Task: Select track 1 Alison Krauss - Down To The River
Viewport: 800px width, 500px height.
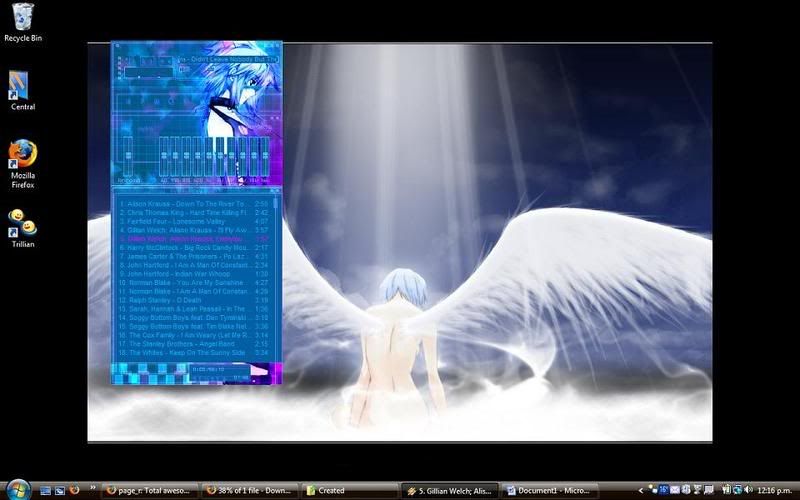Action: point(194,204)
